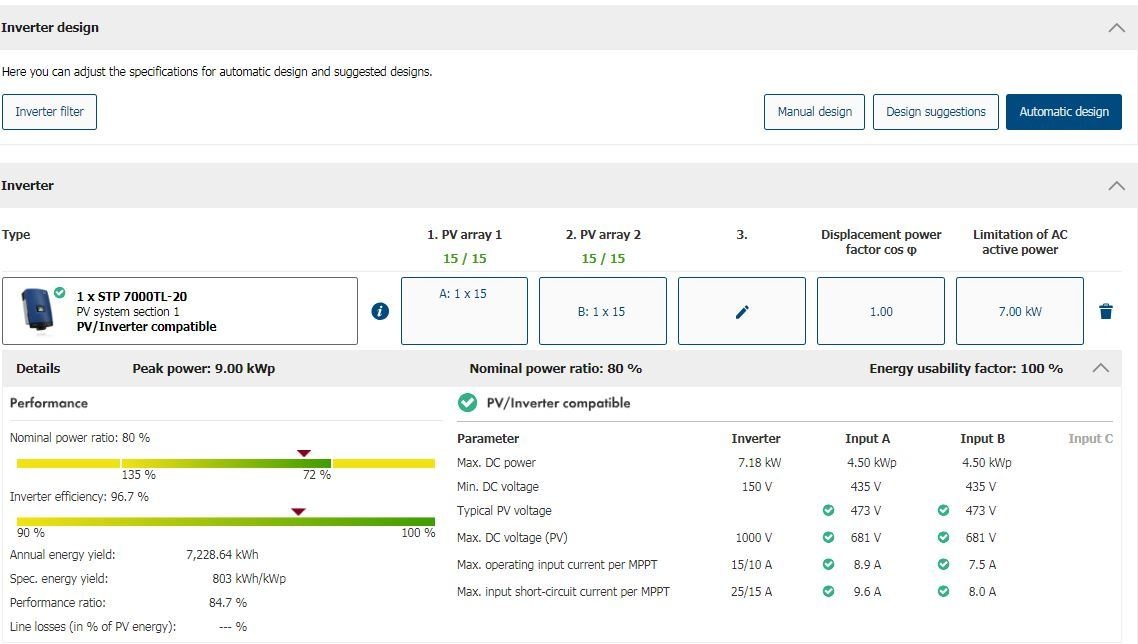The image size is (1138, 644).
Task: Switch to Manual design
Action: click(814, 112)
